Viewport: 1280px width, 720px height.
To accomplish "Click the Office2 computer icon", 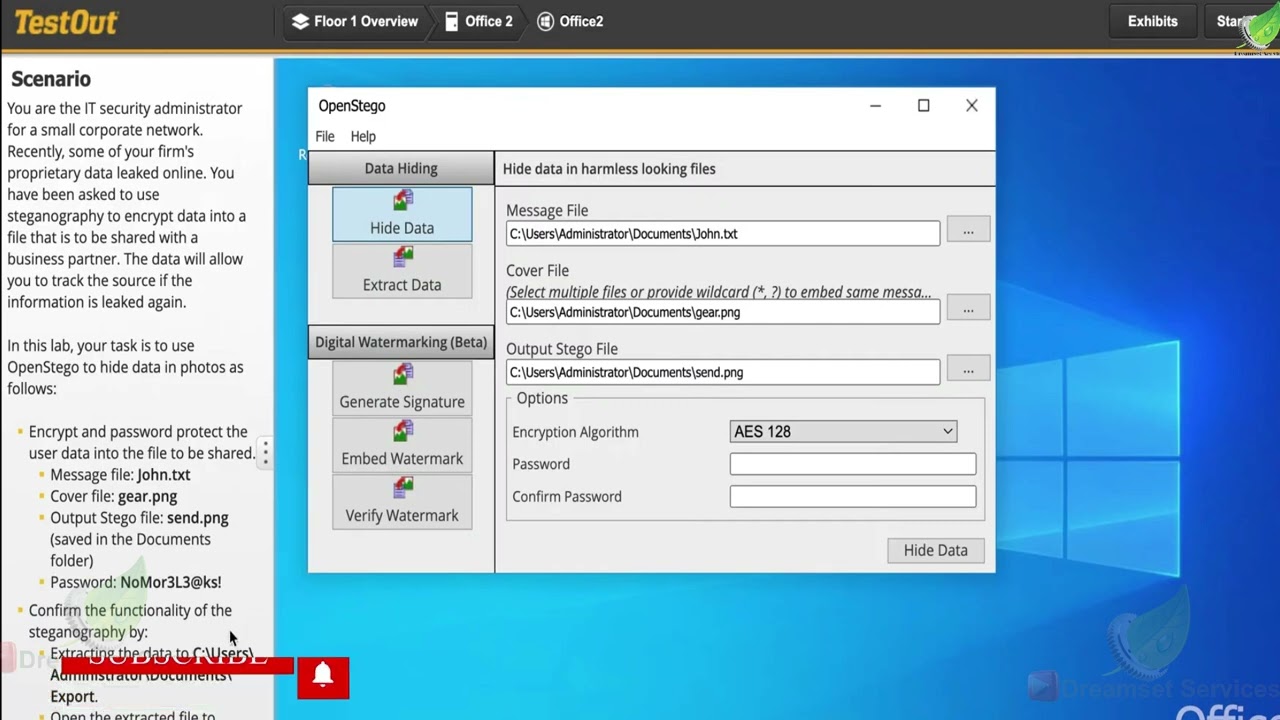I will click(545, 21).
